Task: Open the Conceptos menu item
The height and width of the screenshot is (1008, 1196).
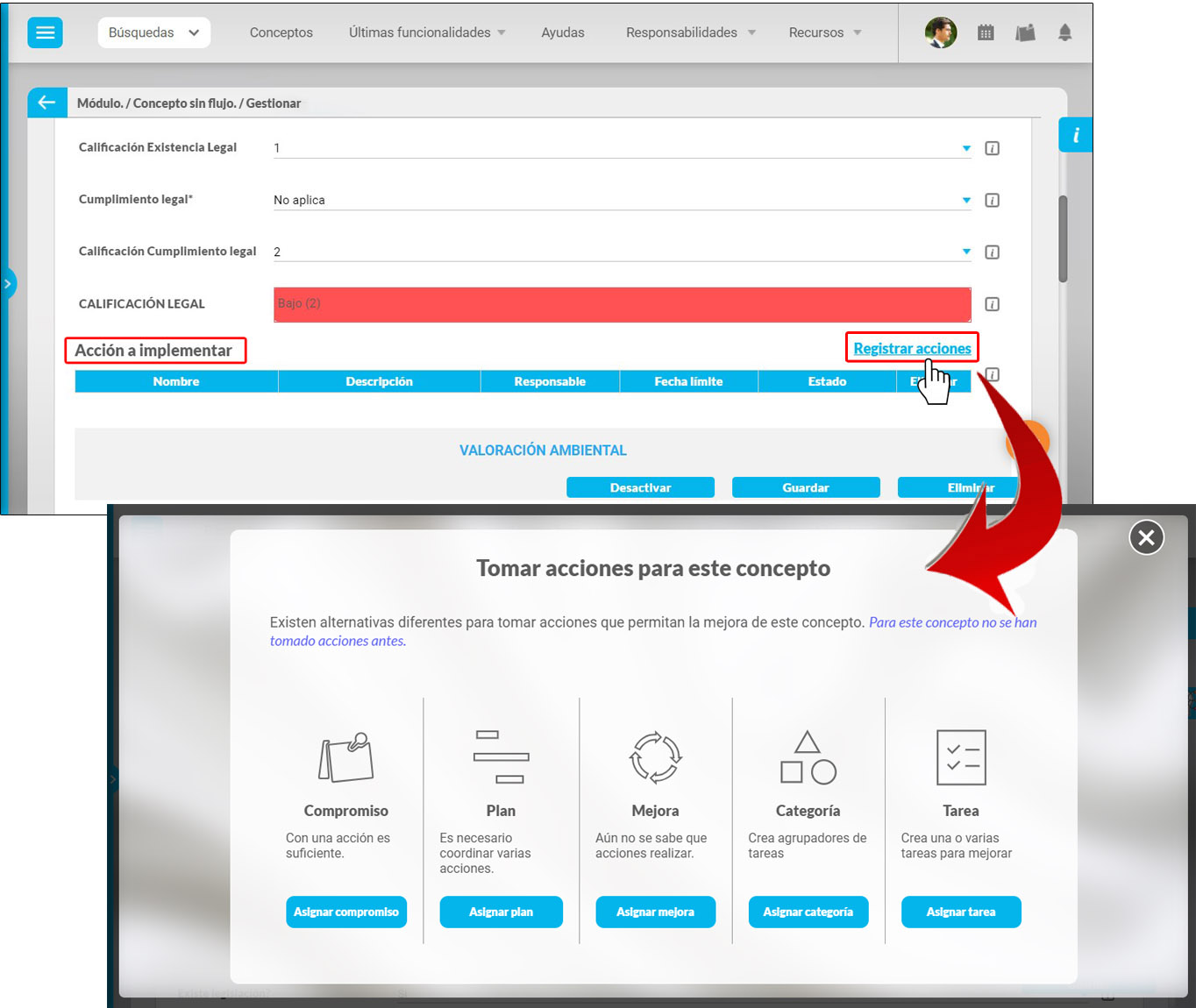Action: click(x=281, y=32)
